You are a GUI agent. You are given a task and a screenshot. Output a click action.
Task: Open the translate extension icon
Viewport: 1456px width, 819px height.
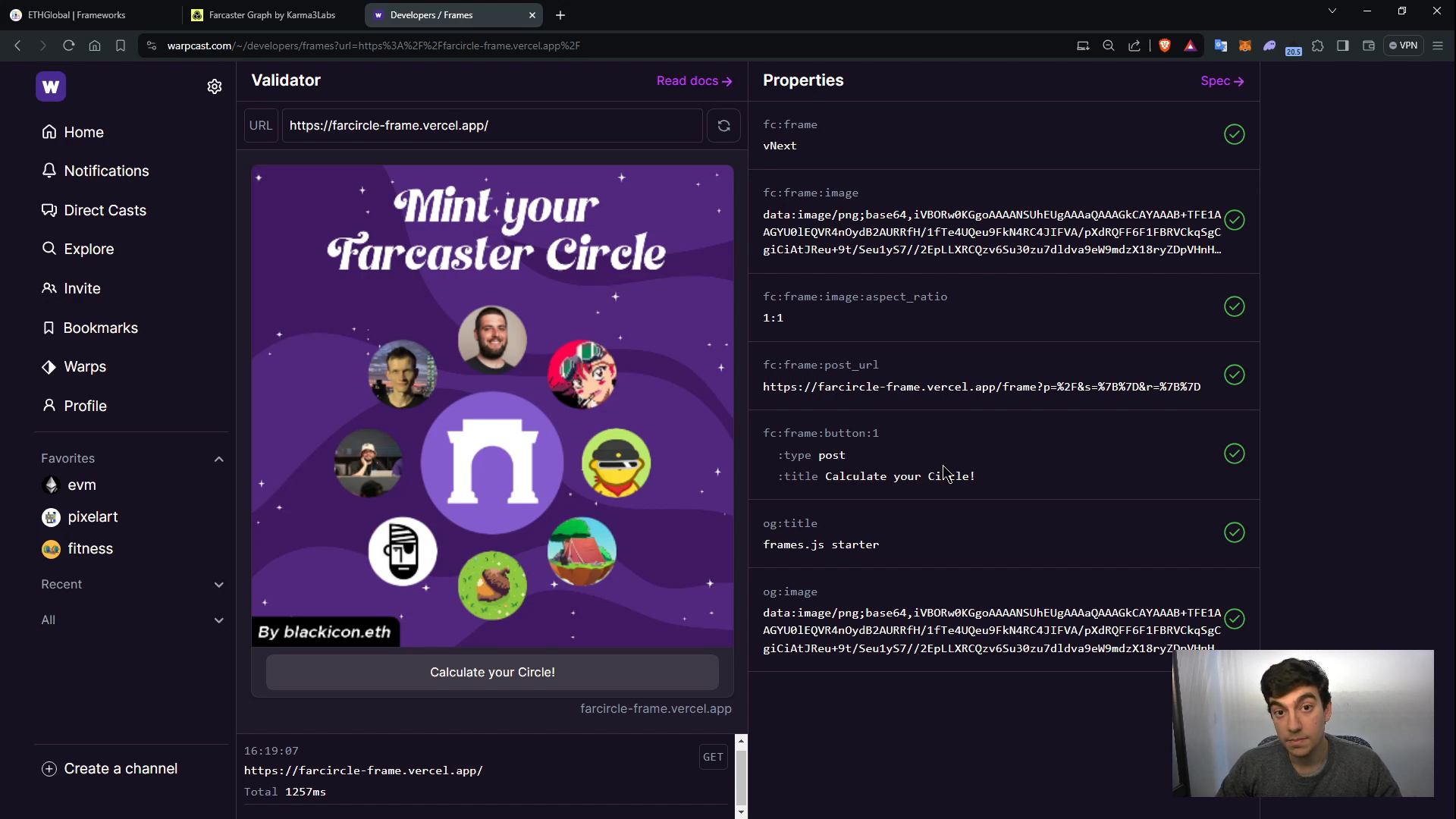pos(1221,45)
